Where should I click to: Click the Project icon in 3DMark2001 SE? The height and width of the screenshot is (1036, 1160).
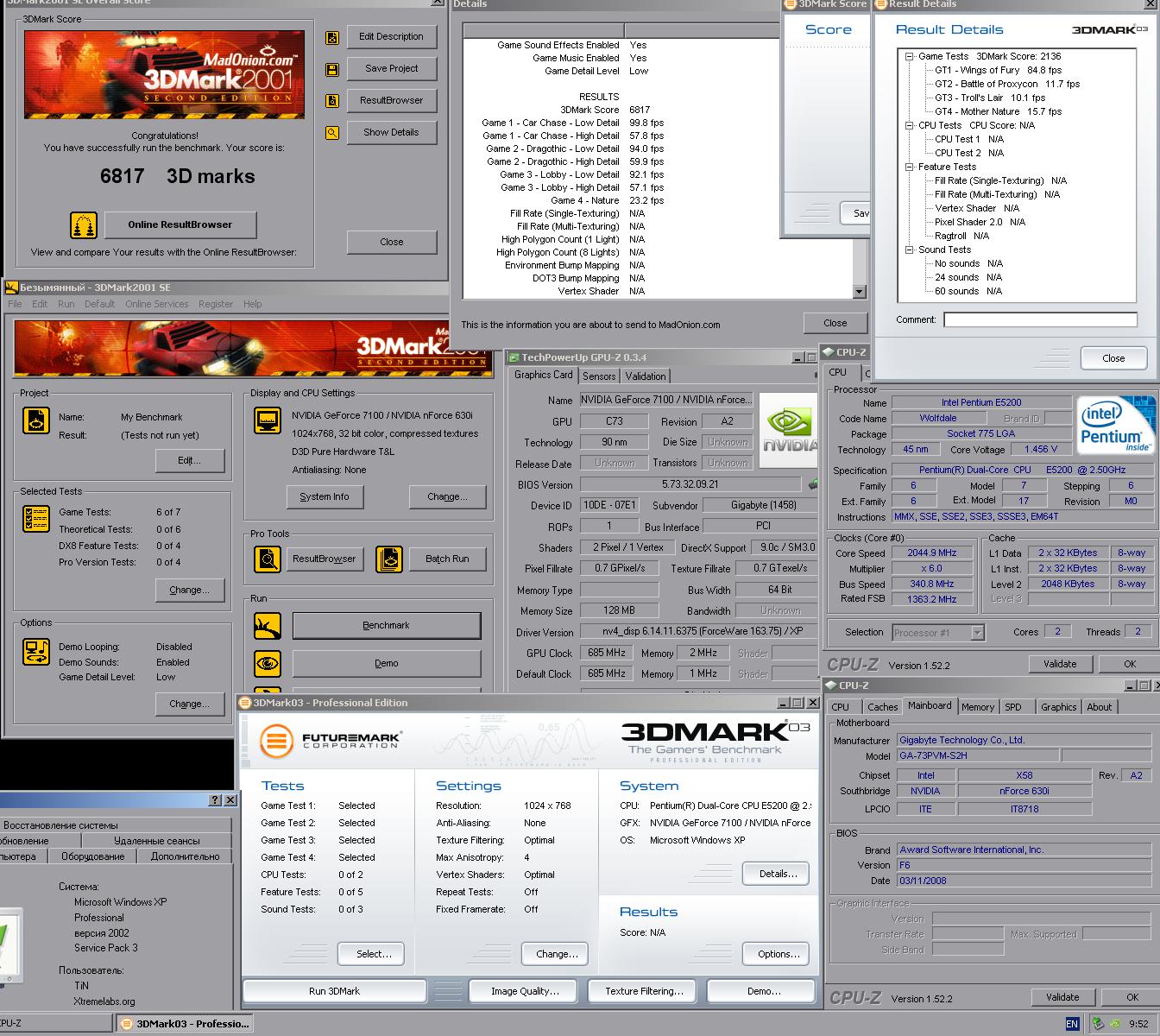(x=36, y=420)
